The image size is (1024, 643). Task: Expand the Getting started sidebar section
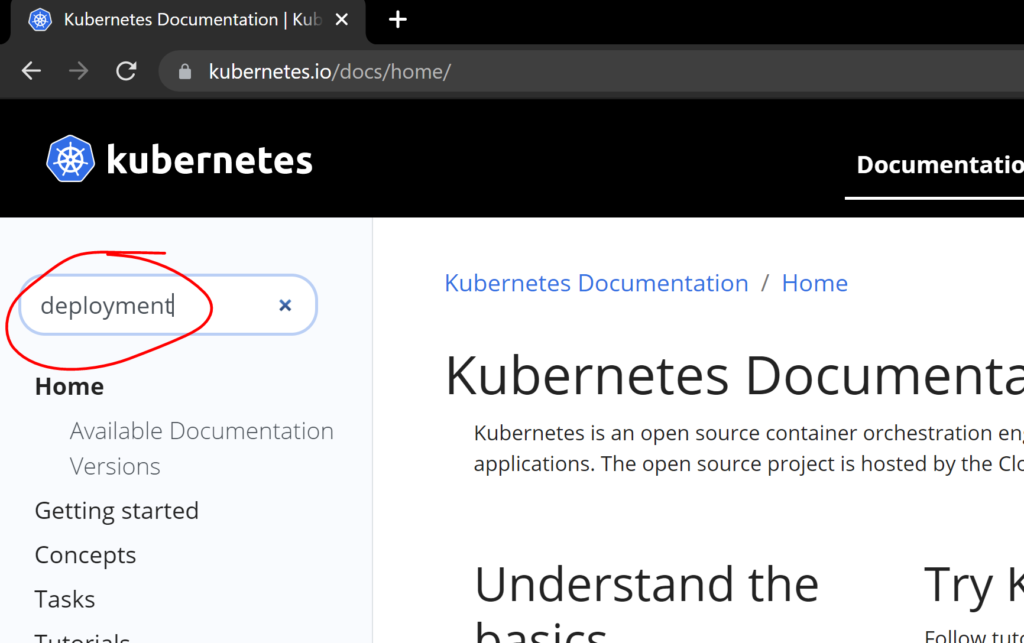coord(116,510)
